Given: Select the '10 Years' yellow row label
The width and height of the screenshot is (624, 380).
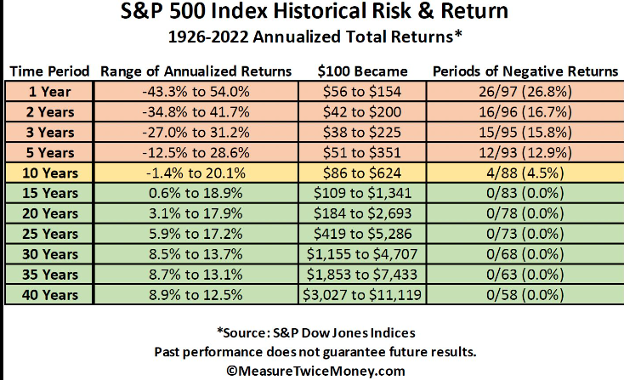Looking at the screenshot, I should (x=49, y=173).
